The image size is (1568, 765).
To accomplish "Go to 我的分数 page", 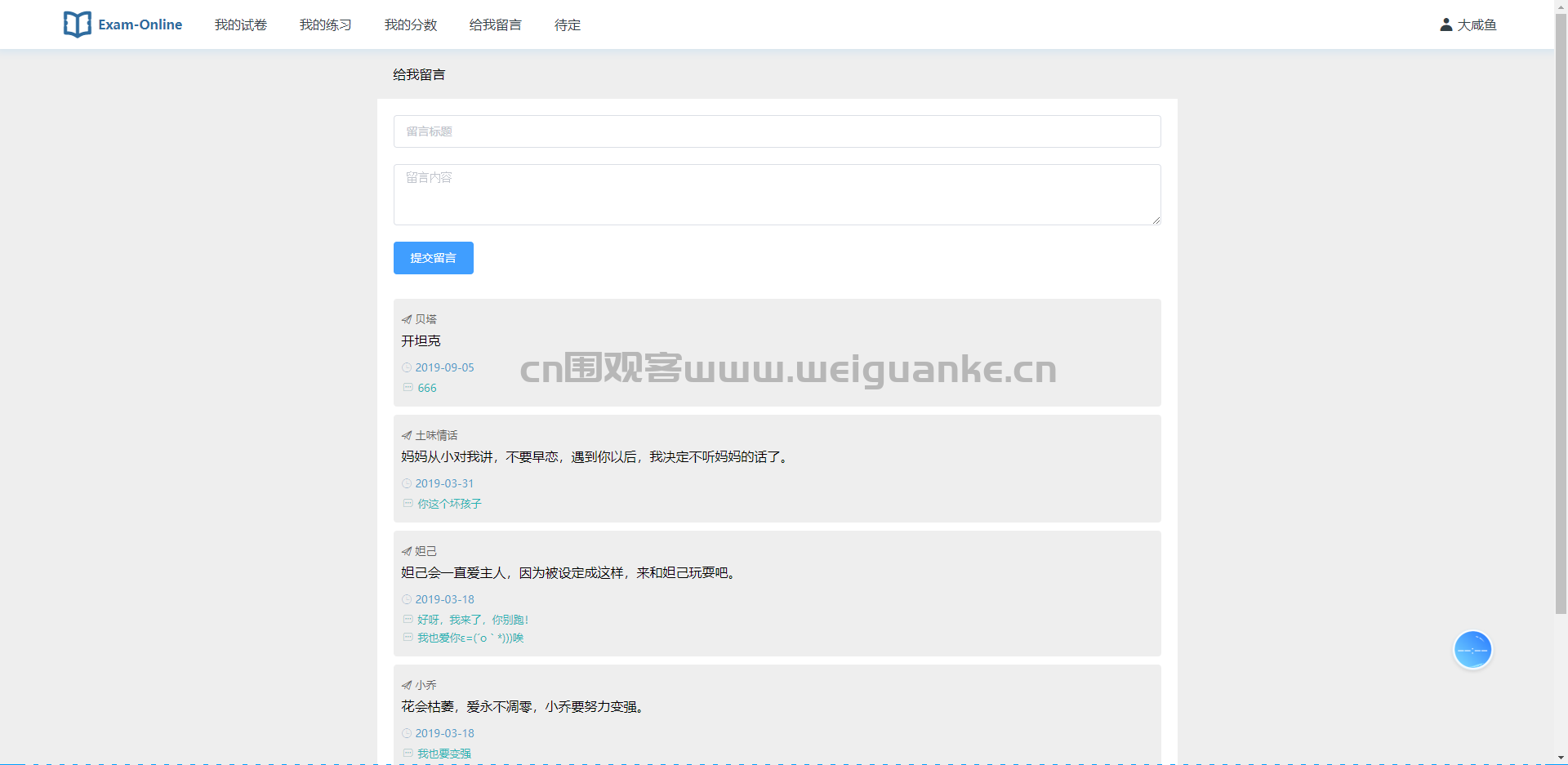I will [x=411, y=24].
